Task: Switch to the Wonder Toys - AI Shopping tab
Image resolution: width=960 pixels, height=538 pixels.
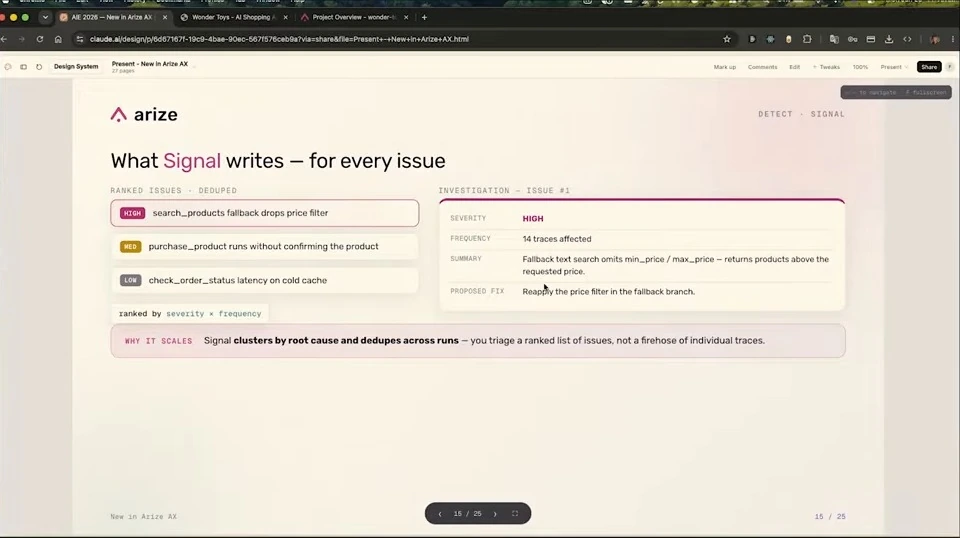Action: click(234, 17)
